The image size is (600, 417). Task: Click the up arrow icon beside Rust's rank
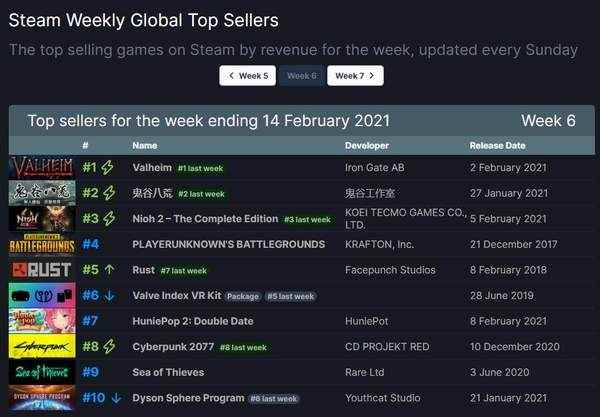[x=109, y=270]
